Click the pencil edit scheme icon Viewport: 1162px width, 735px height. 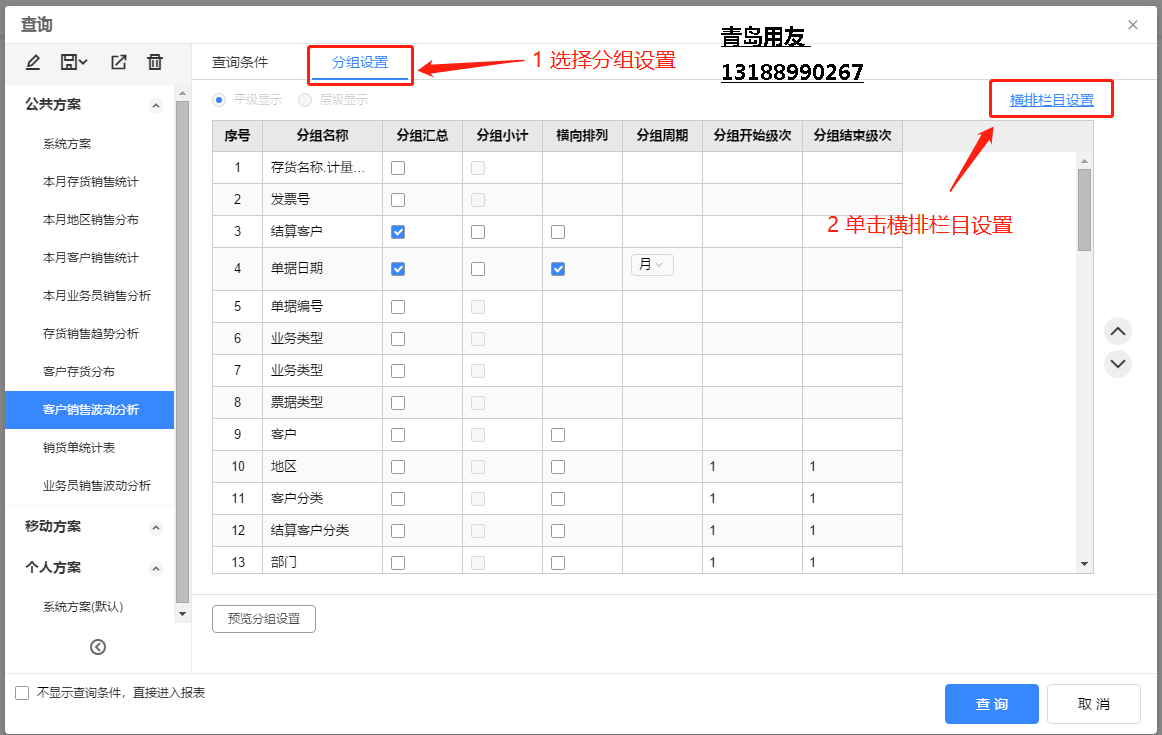tap(33, 63)
